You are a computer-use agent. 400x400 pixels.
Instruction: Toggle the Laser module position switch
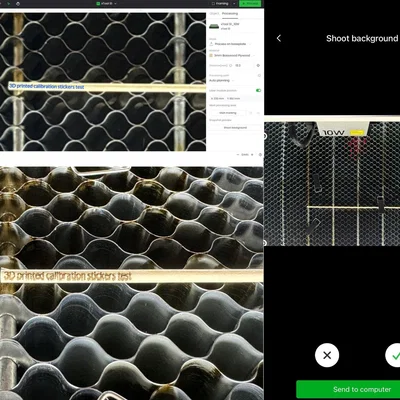(258, 90)
